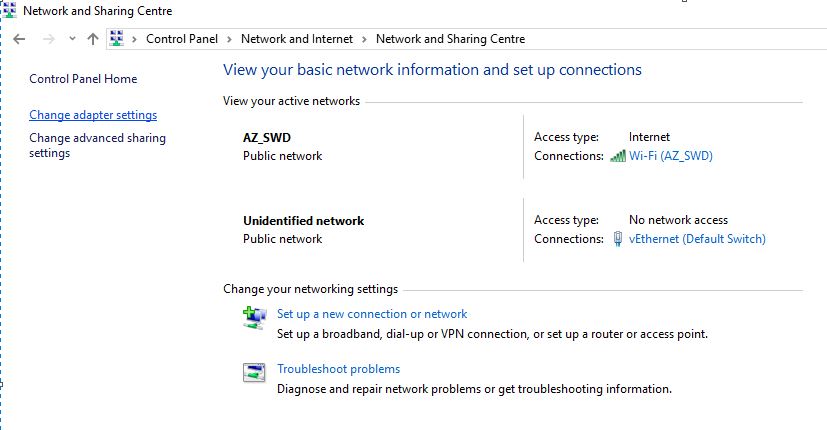
Task: Click the Set up new connection icon
Action: tap(254, 318)
